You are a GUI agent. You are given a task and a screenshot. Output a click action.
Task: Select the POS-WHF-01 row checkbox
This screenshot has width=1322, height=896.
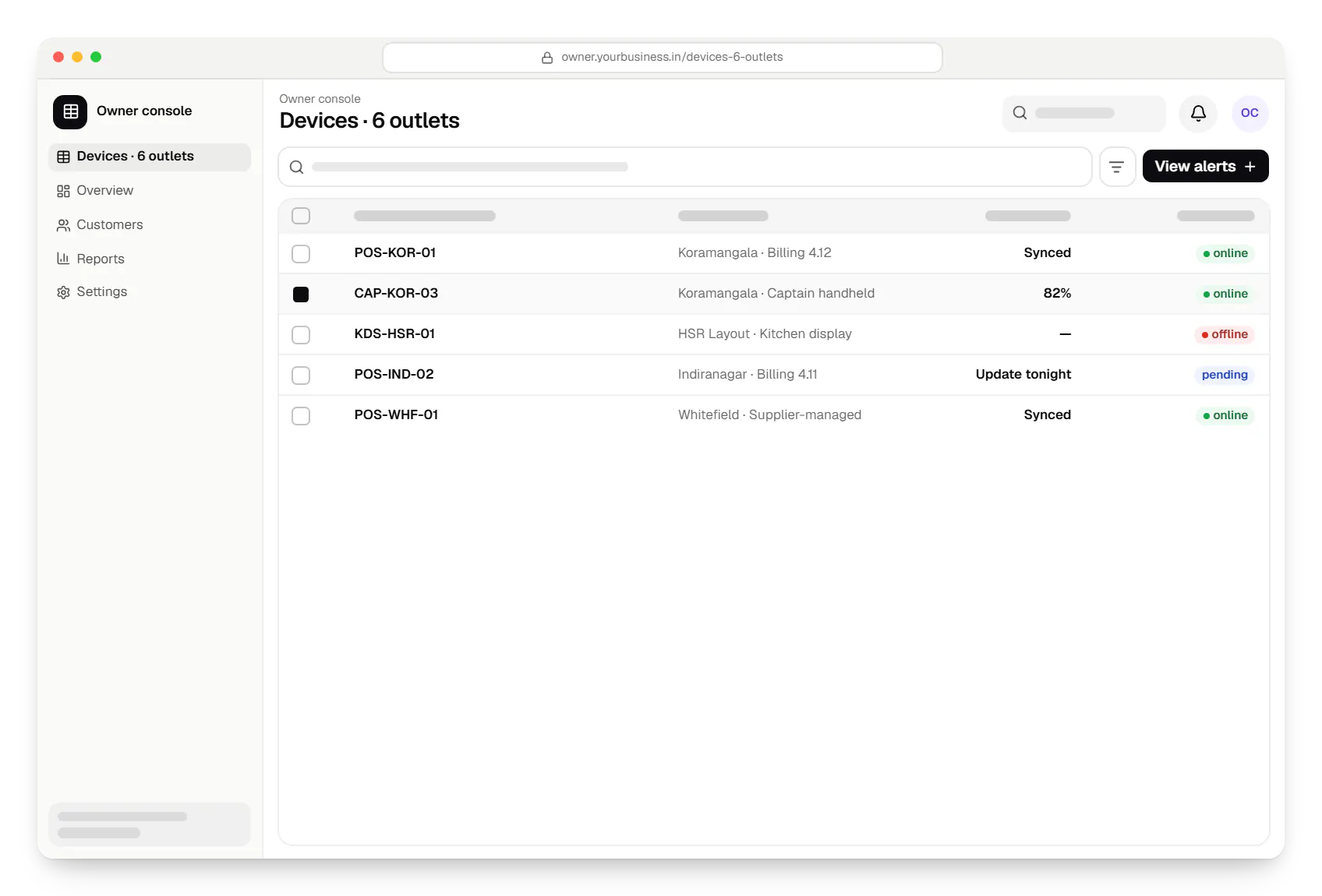click(301, 416)
